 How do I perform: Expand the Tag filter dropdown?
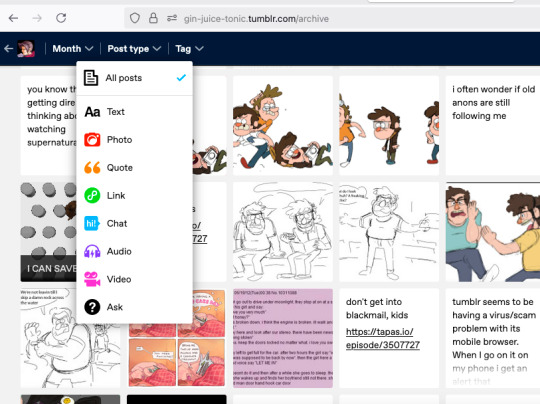tap(189, 49)
